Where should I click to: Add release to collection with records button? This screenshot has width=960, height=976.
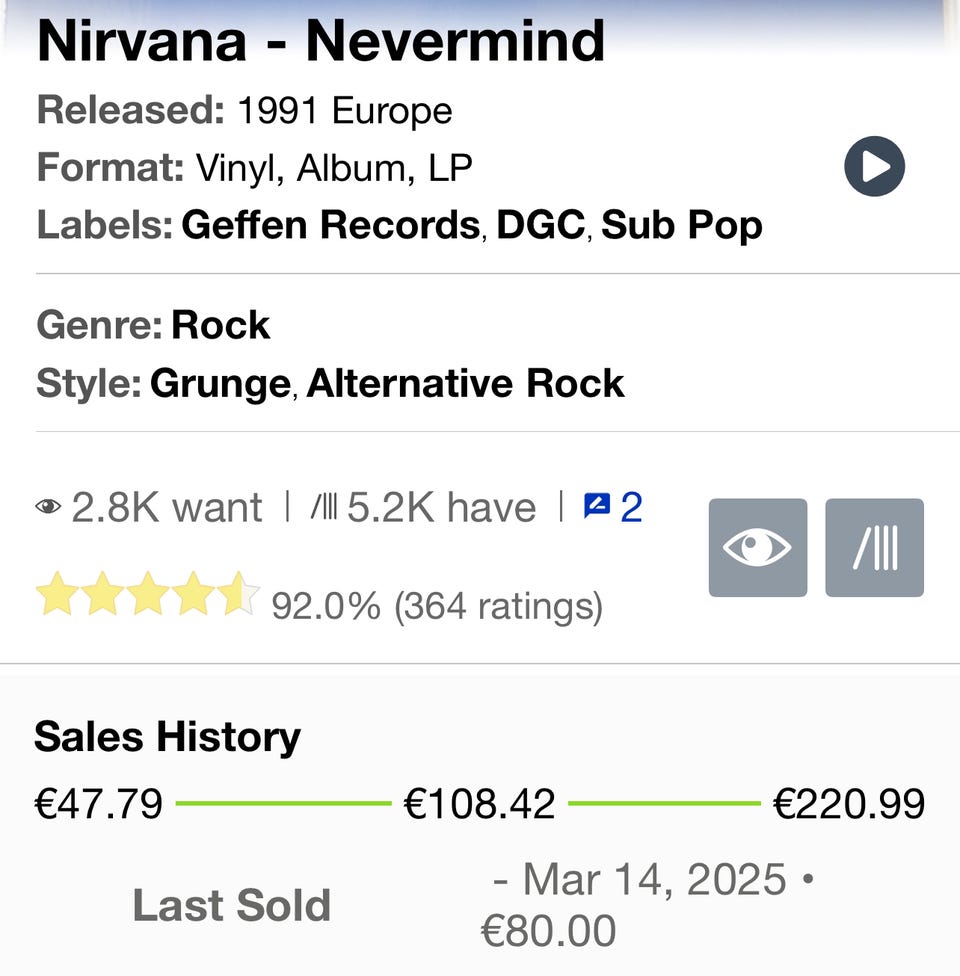coord(874,548)
